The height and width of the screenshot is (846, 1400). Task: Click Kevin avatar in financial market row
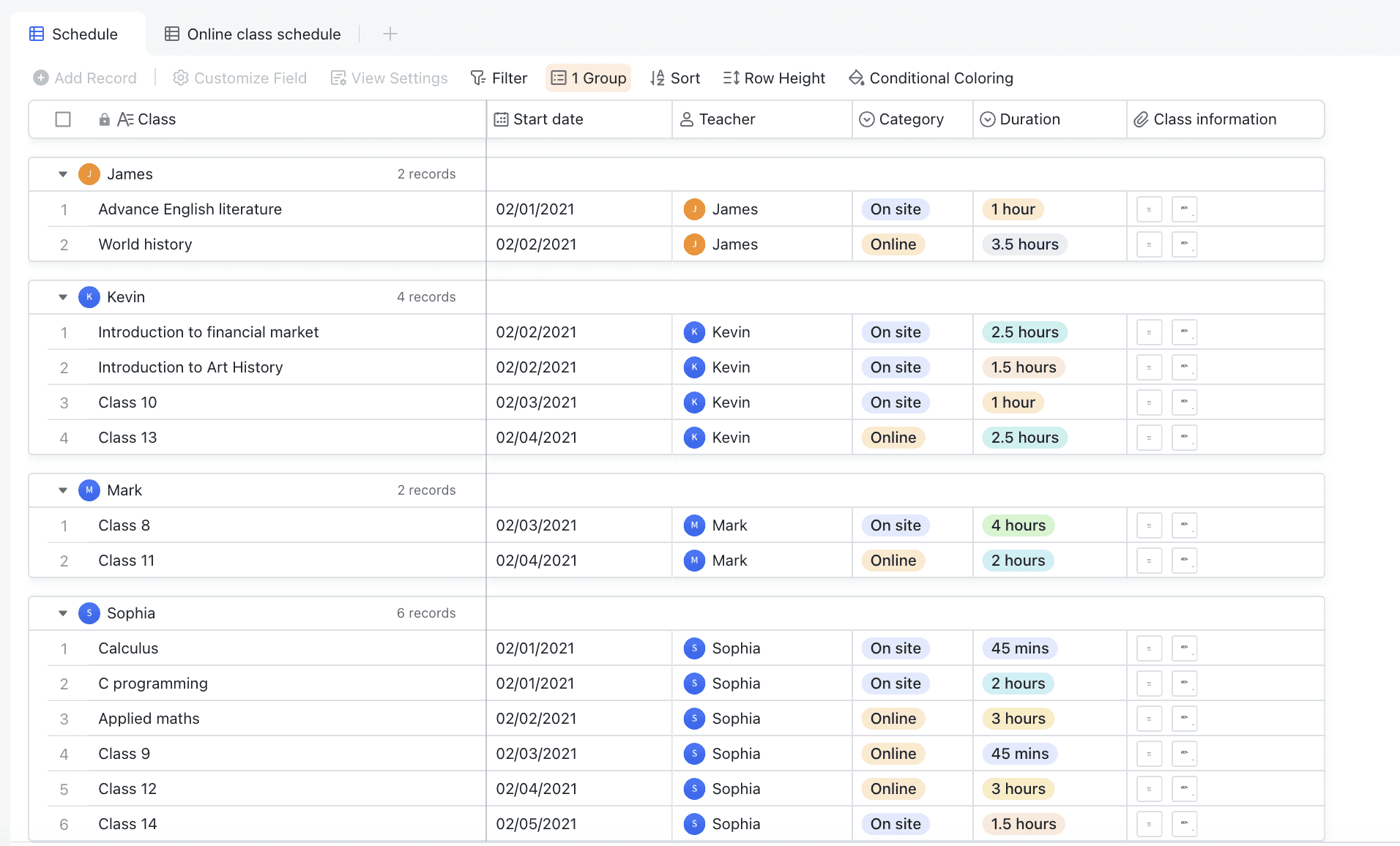[694, 332]
